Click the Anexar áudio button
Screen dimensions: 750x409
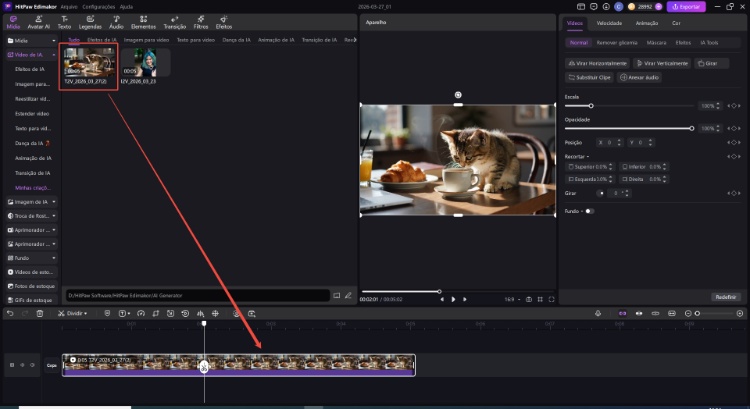click(x=639, y=77)
